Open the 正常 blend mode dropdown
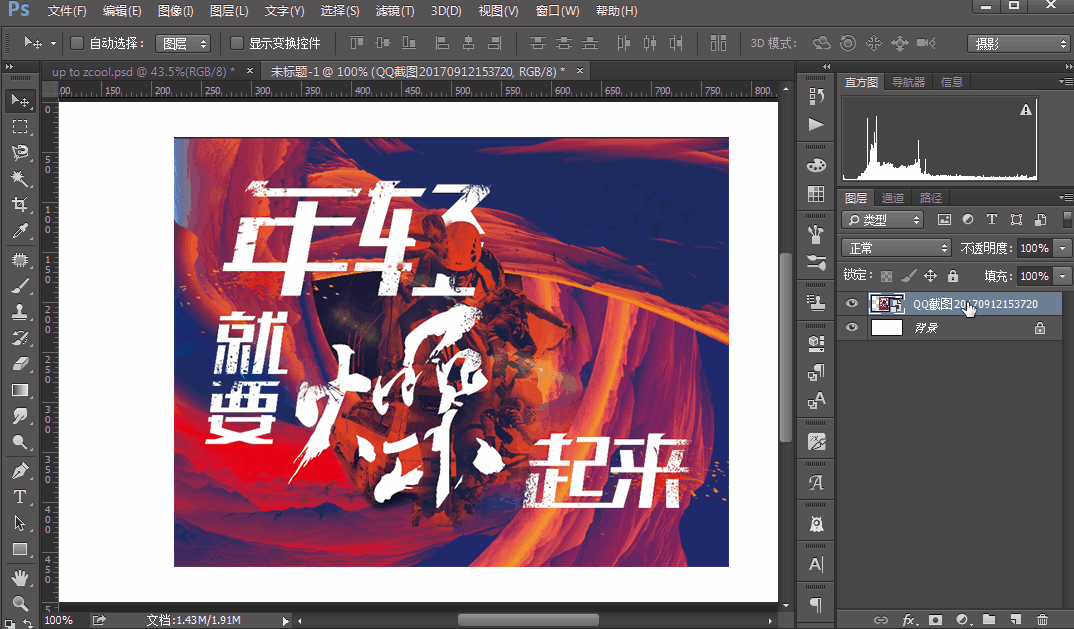 pos(896,247)
